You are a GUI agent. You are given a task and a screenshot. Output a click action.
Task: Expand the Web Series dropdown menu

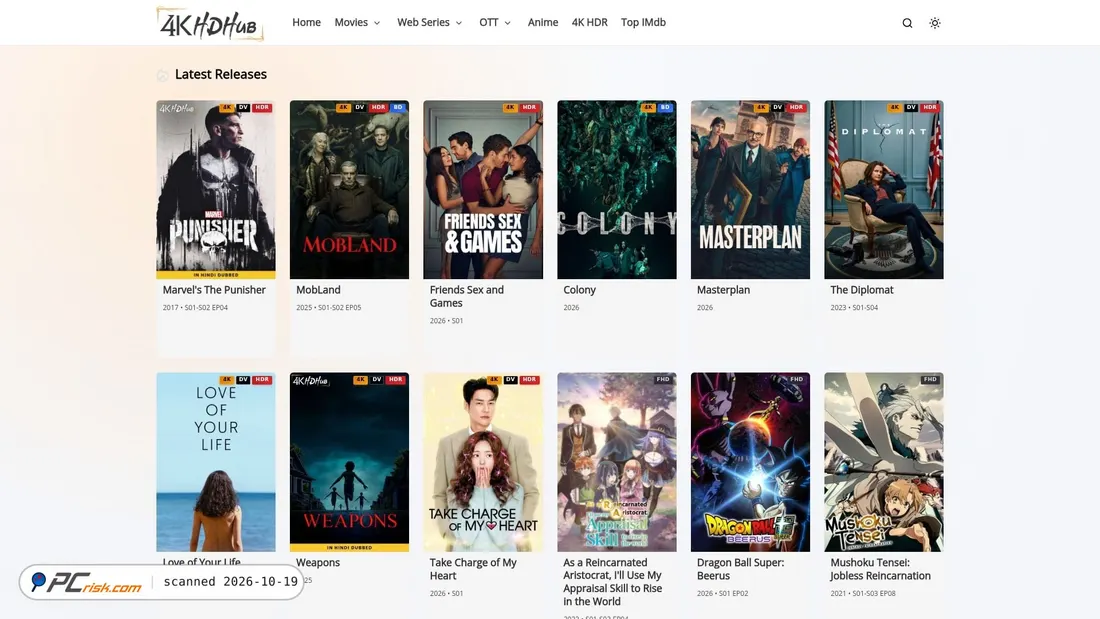pos(429,22)
